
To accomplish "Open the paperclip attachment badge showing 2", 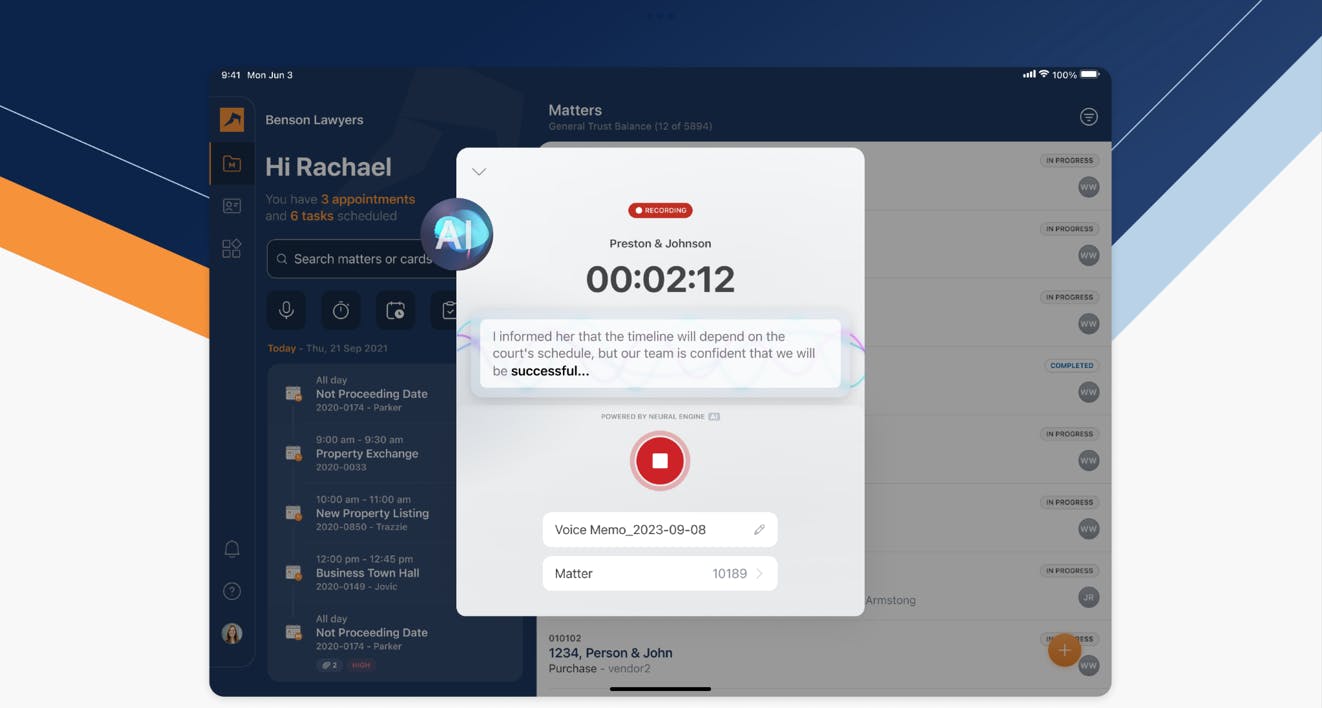I will click(329, 665).
